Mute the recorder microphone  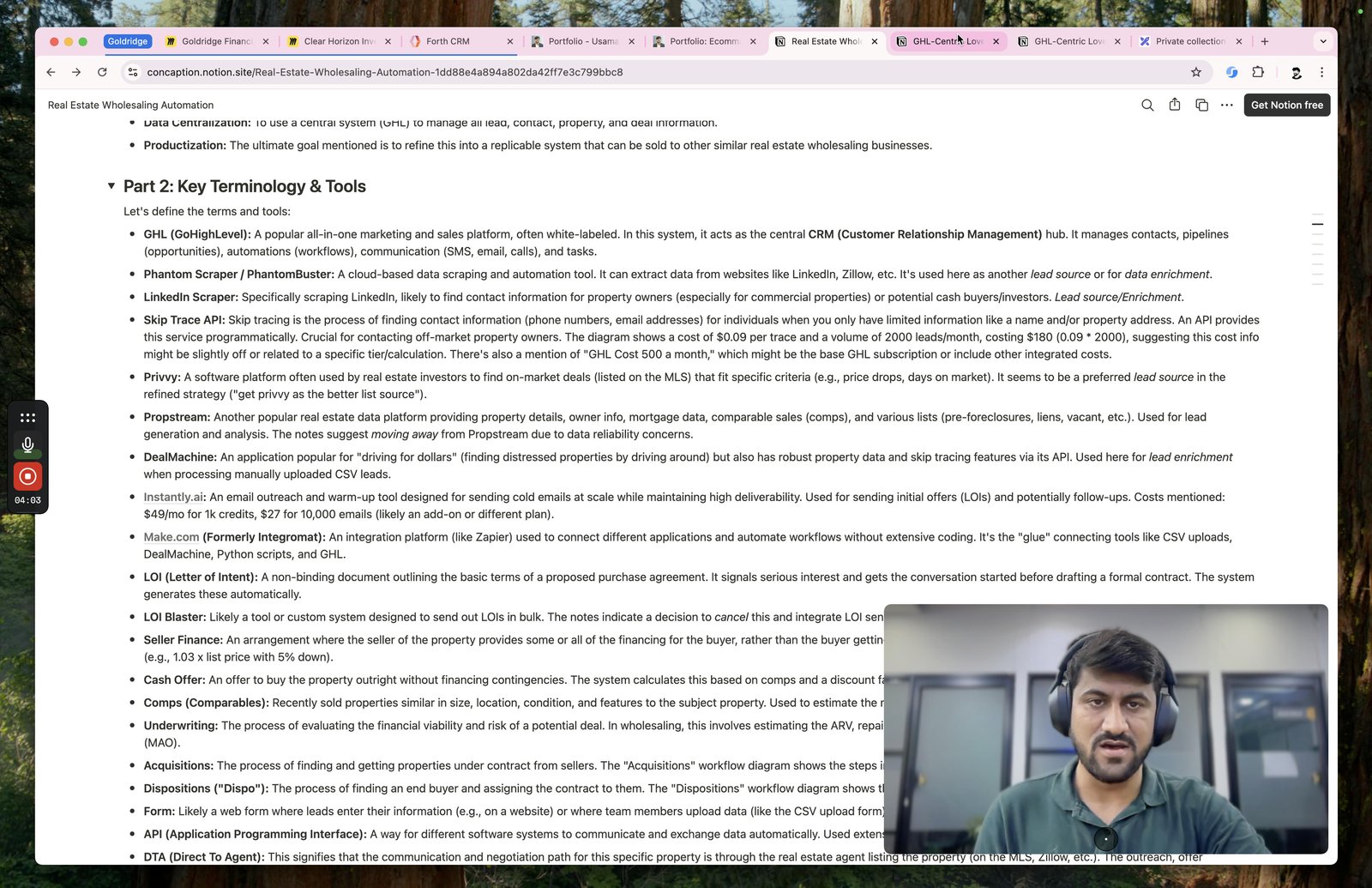(27, 444)
